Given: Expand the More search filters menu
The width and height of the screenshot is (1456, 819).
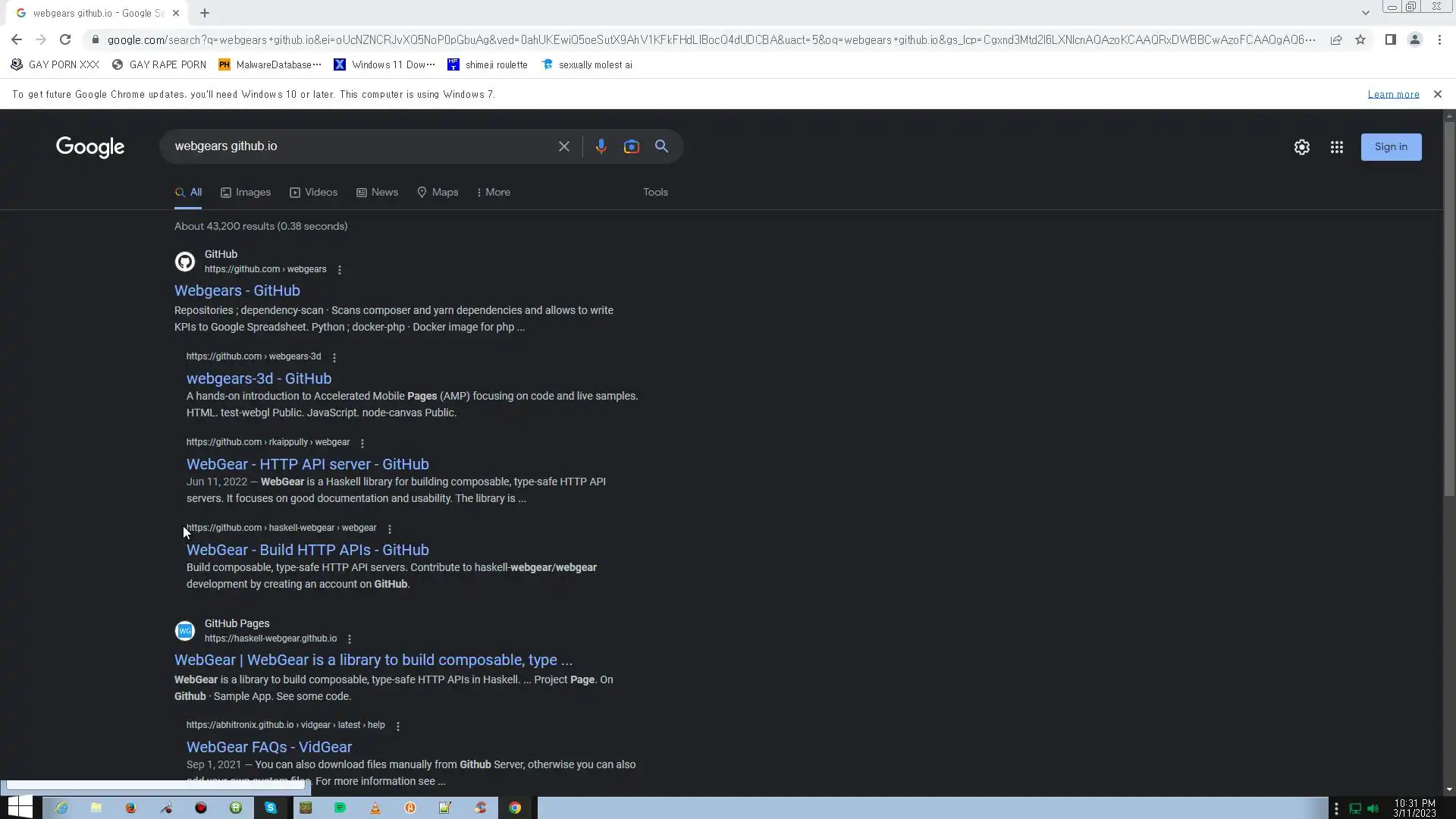Looking at the screenshot, I should coord(493,193).
